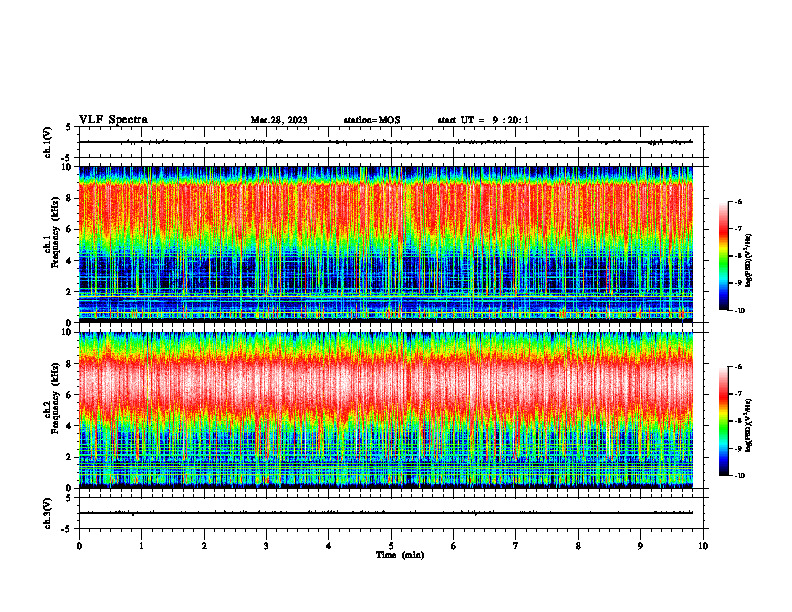Image resolution: width=792 pixels, height=612 pixels.
Task: Click the "-6" tick on ch.1 color bar
Action: (x=738, y=201)
